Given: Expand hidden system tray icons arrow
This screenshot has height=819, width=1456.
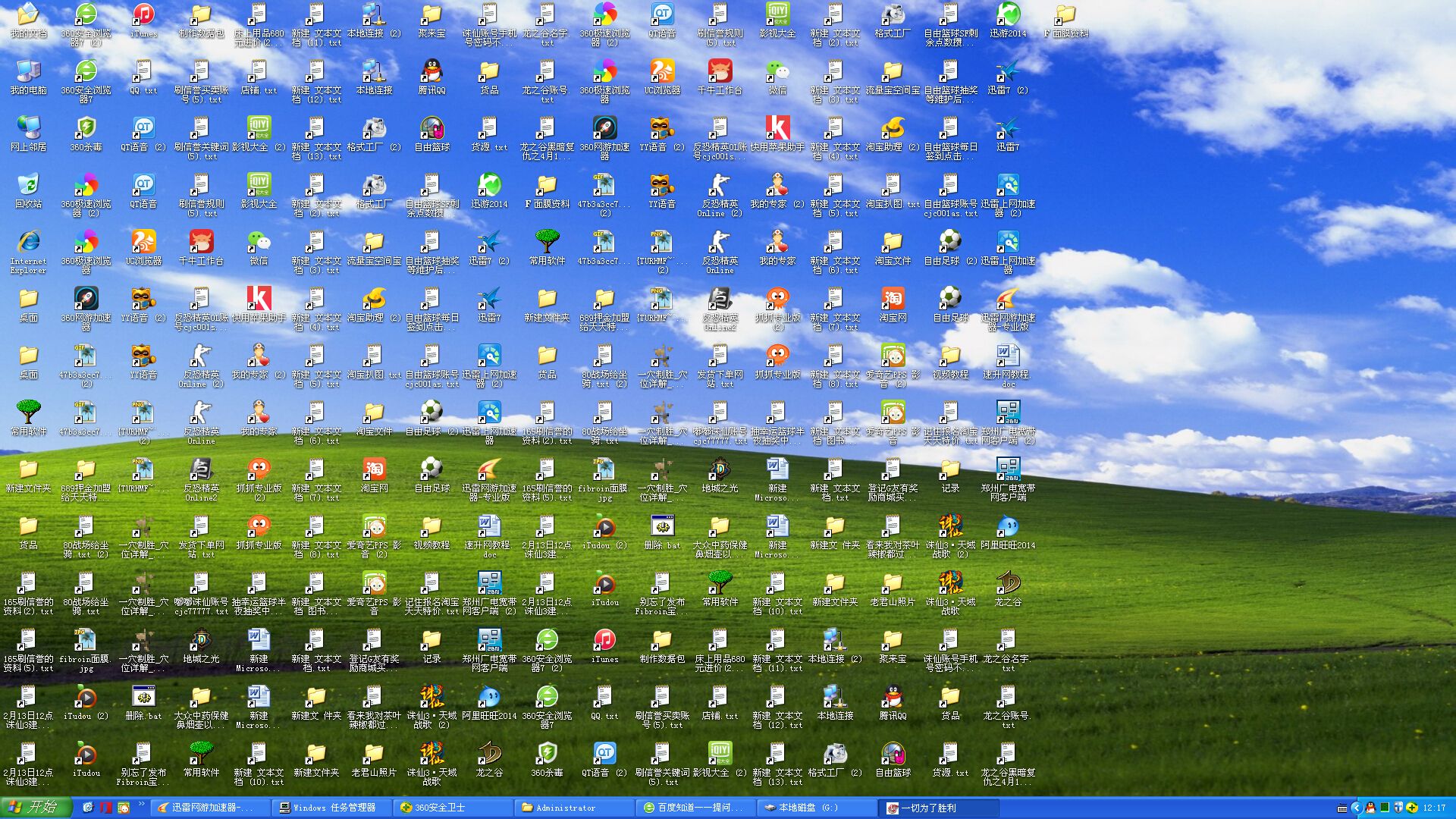Looking at the screenshot, I should 1357,808.
